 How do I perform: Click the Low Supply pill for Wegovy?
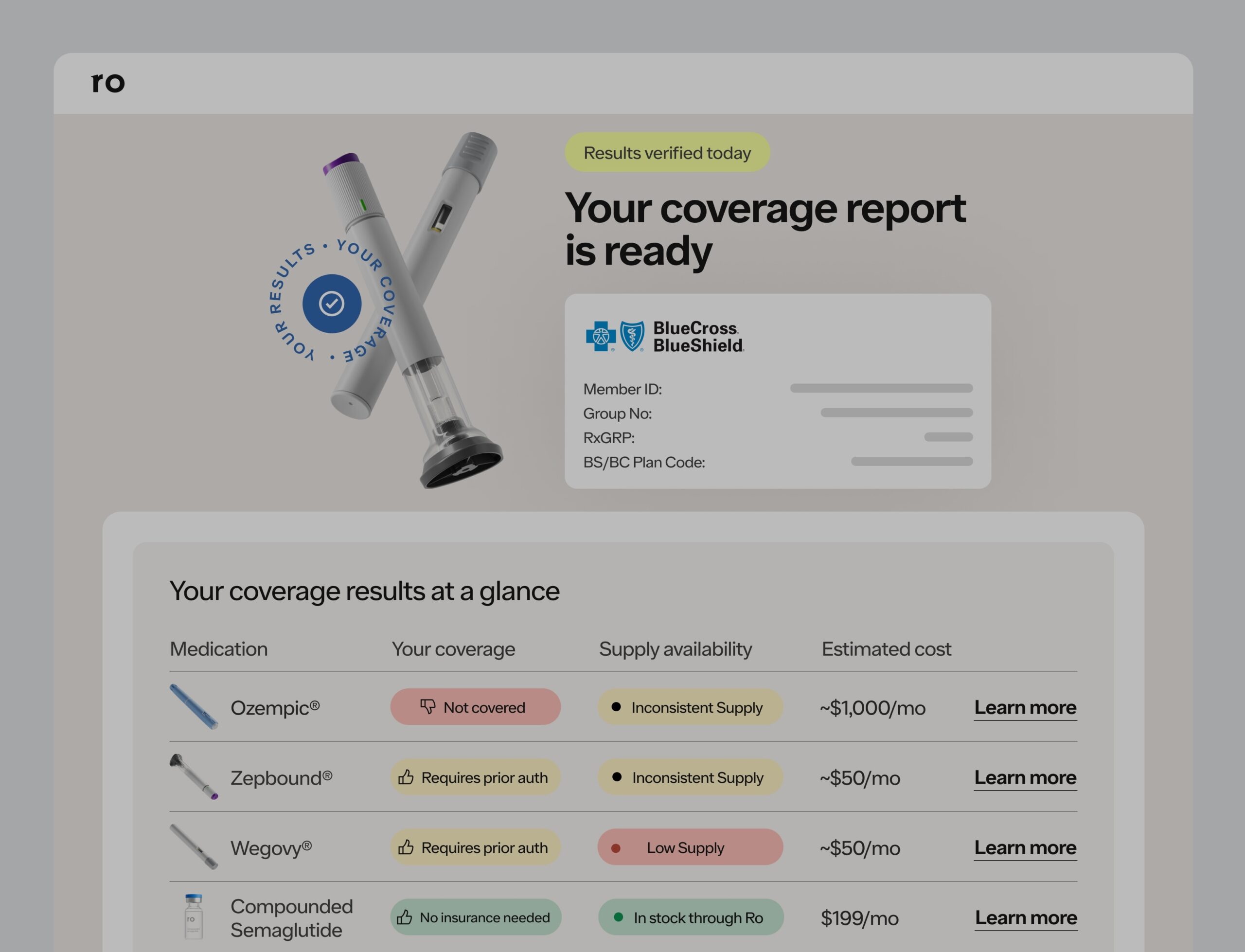(689, 847)
